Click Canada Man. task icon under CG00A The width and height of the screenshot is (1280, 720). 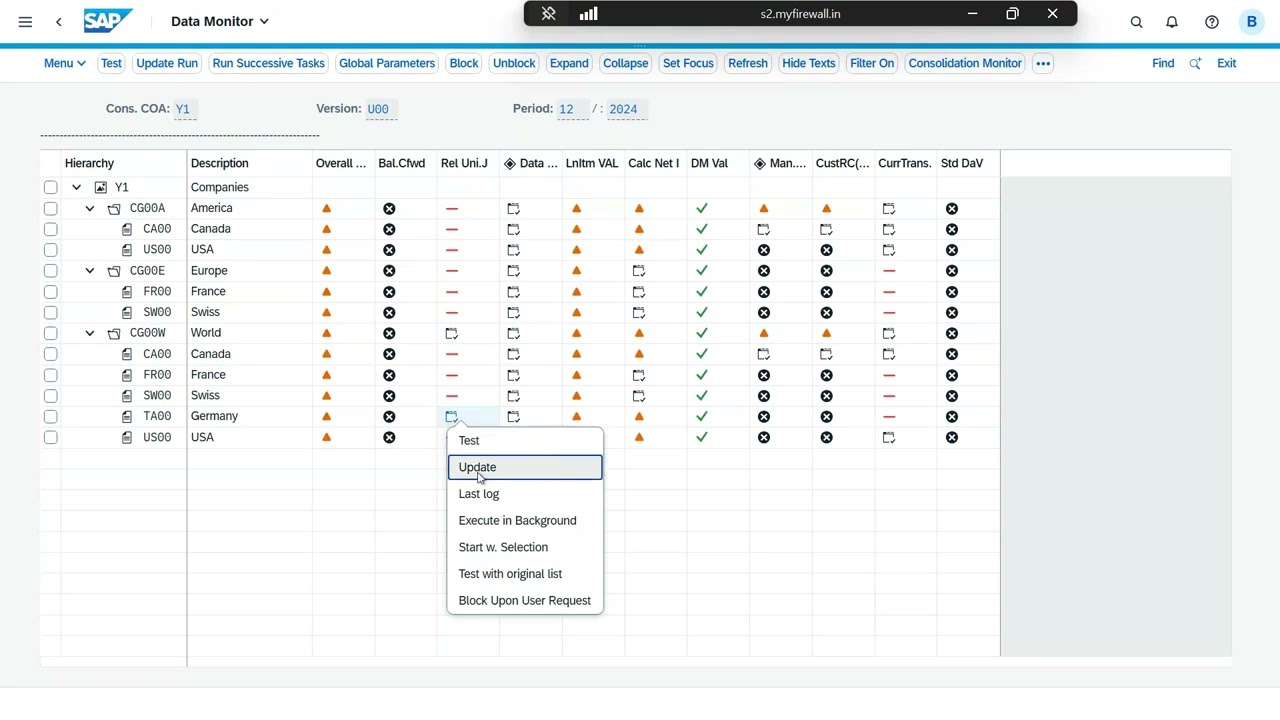click(764, 229)
